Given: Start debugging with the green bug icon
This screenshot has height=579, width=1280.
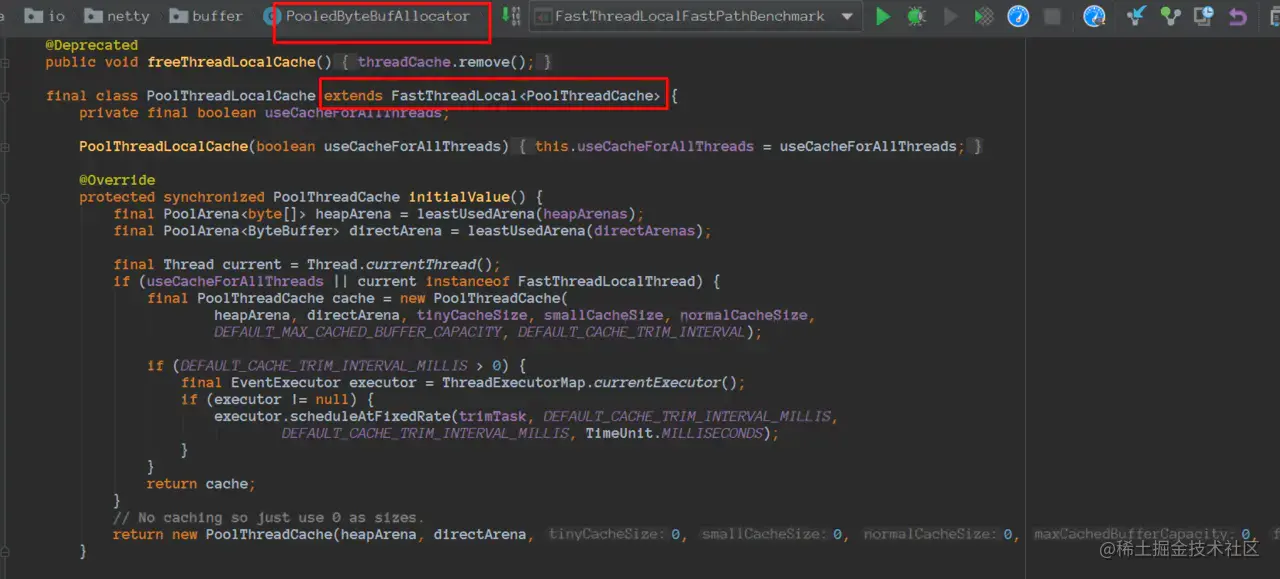Looking at the screenshot, I should pos(916,16).
